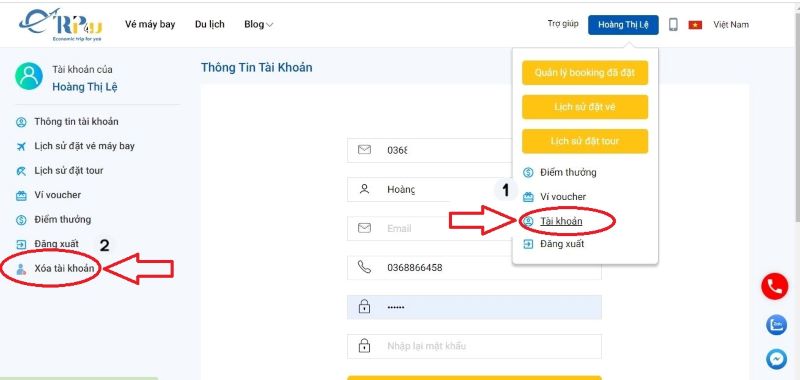Click Quản lý booking đã đặt button

[x=585, y=72]
